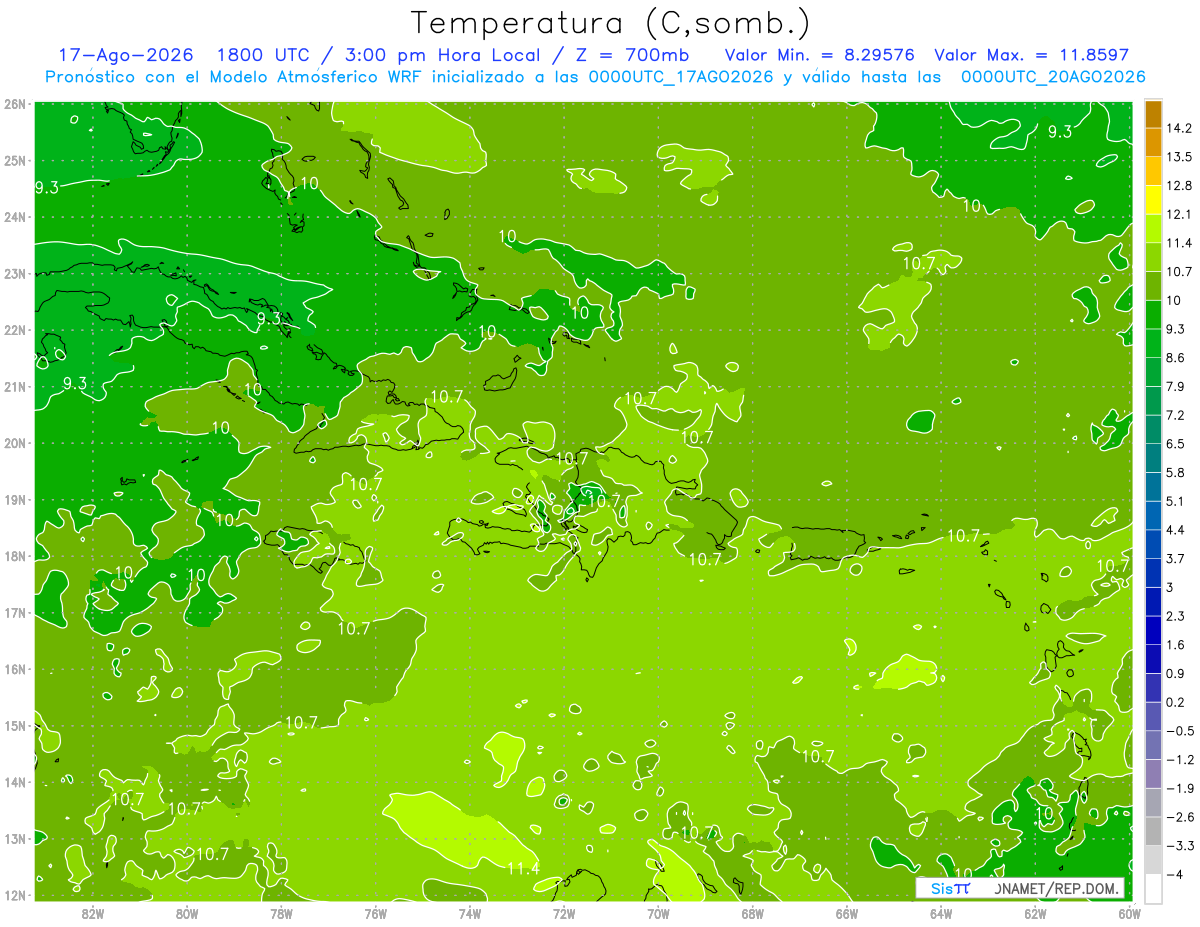Click the "3.7" legend value
Screen dimensions: 1200x927
(1176, 558)
